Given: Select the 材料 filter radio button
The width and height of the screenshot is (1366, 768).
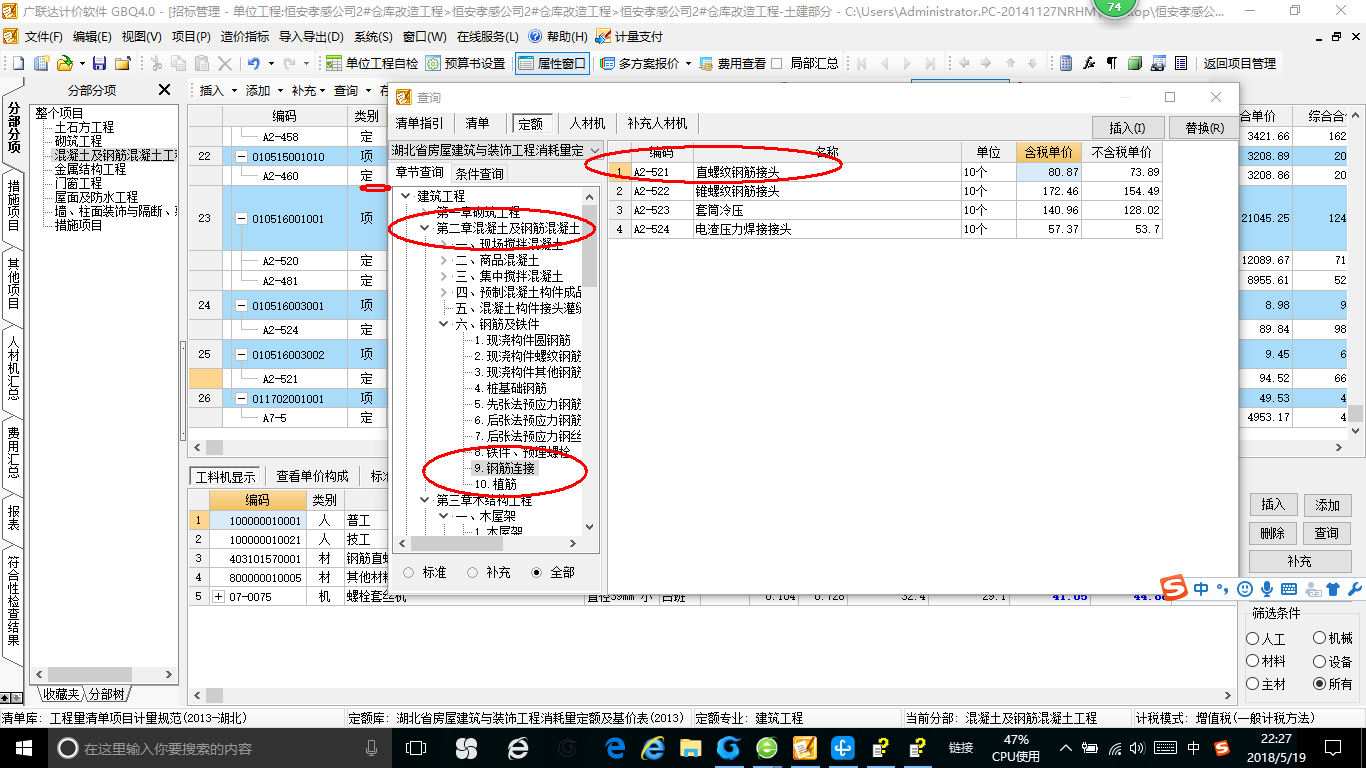Looking at the screenshot, I should pos(1253,661).
